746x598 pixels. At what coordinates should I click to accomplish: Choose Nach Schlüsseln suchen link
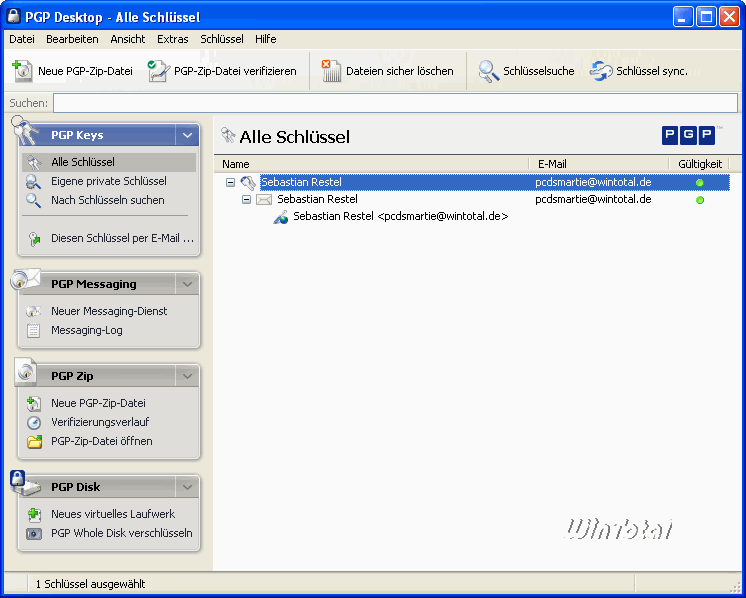click(x=108, y=200)
